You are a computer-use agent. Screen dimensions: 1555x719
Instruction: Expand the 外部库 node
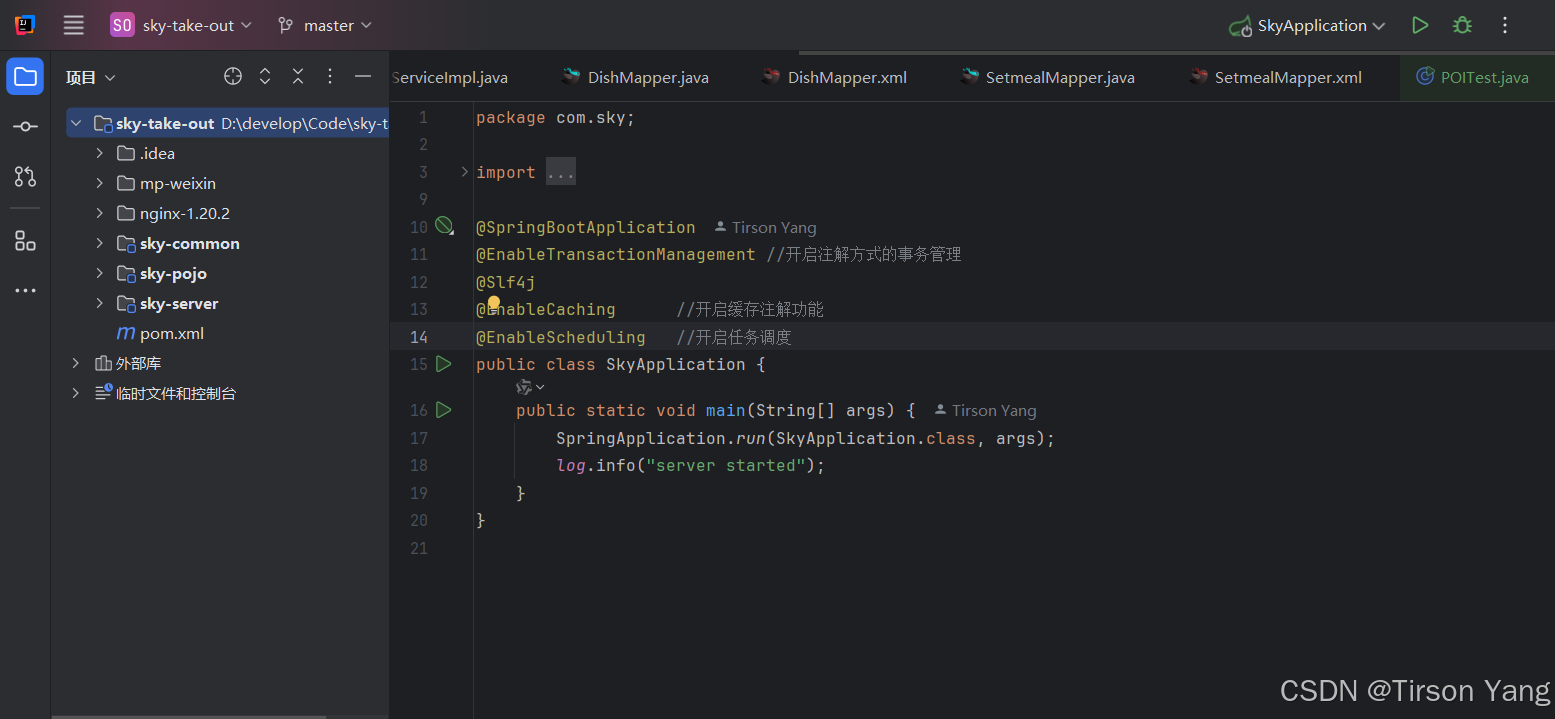76,363
